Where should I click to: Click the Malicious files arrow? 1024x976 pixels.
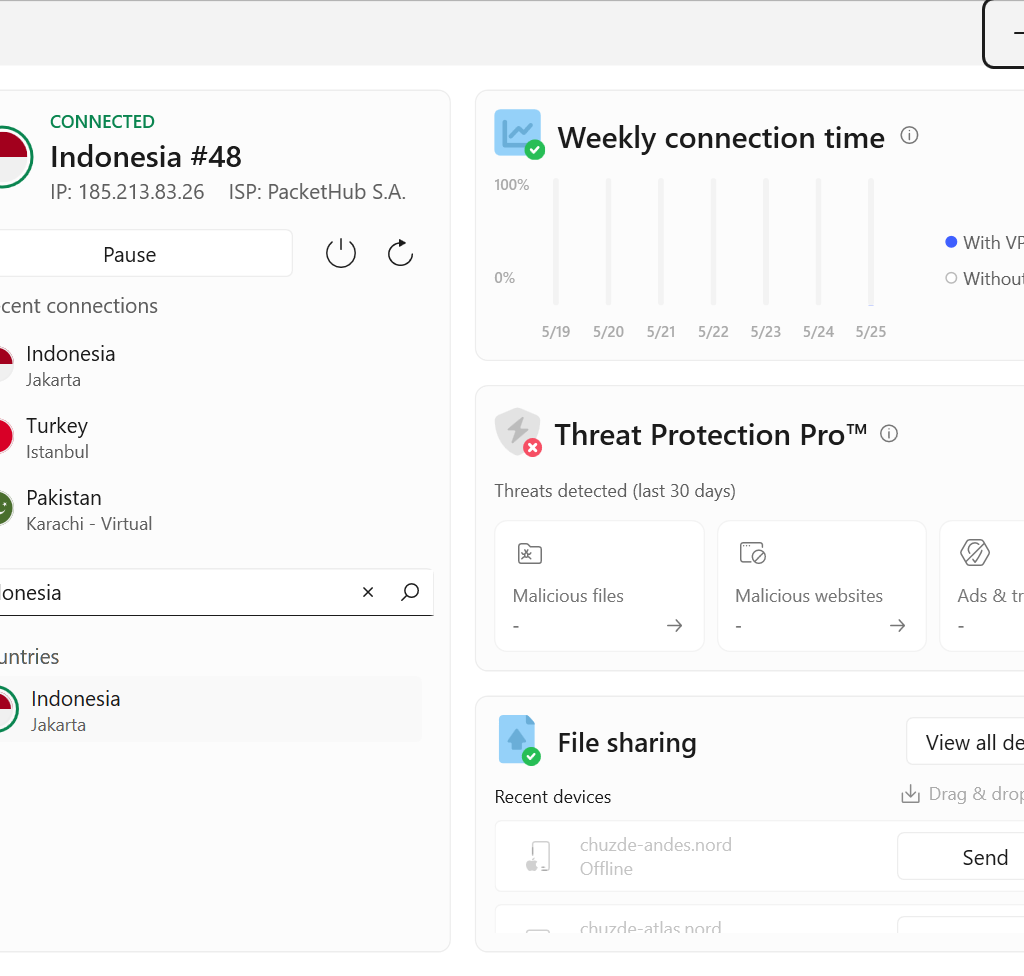(675, 626)
